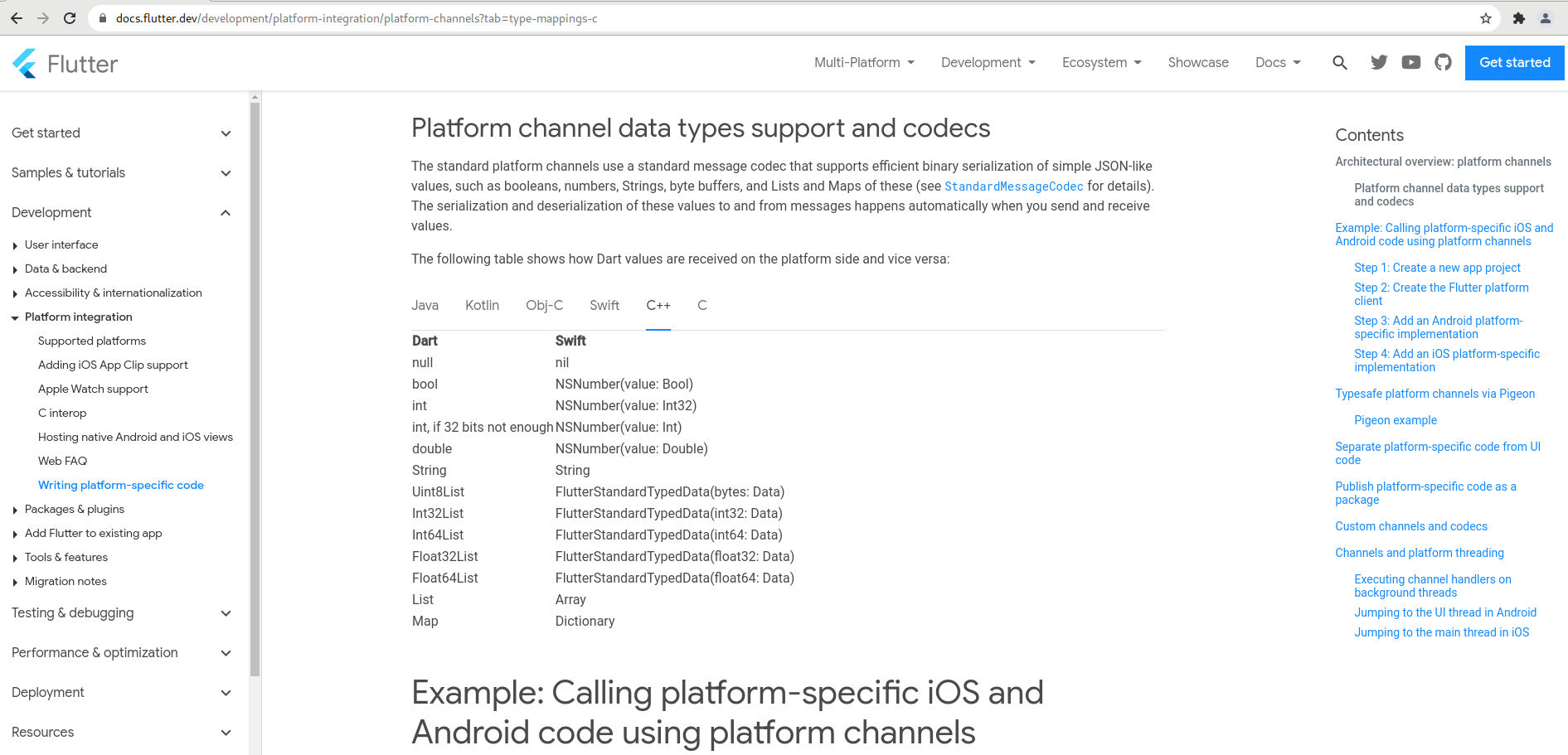The height and width of the screenshot is (755, 1568).
Task: Open the StandardMessageCodec link
Action: click(x=1013, y=186)
